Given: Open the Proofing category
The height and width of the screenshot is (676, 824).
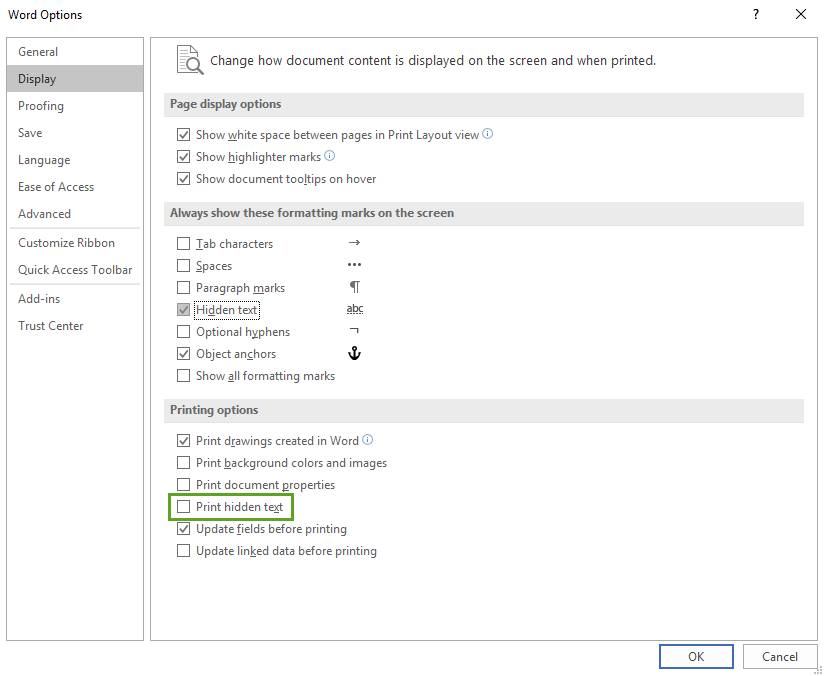Looking at the screenshot, I should click(41, 106).
